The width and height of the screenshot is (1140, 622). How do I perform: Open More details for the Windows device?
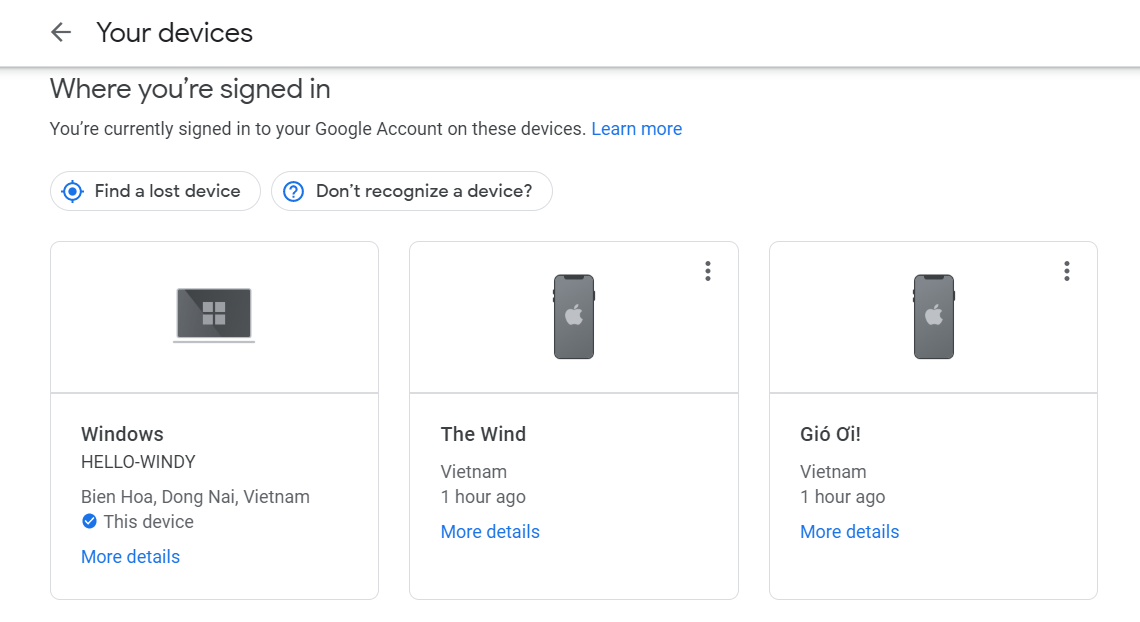[130, 557]
